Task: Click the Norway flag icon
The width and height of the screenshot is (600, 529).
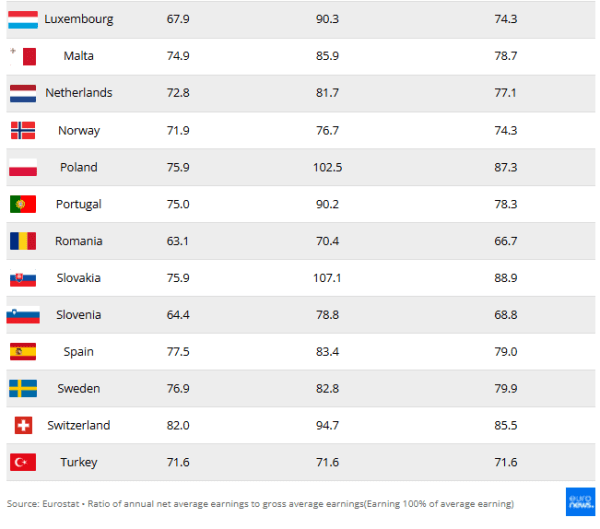Action: [x=23, y=130]
